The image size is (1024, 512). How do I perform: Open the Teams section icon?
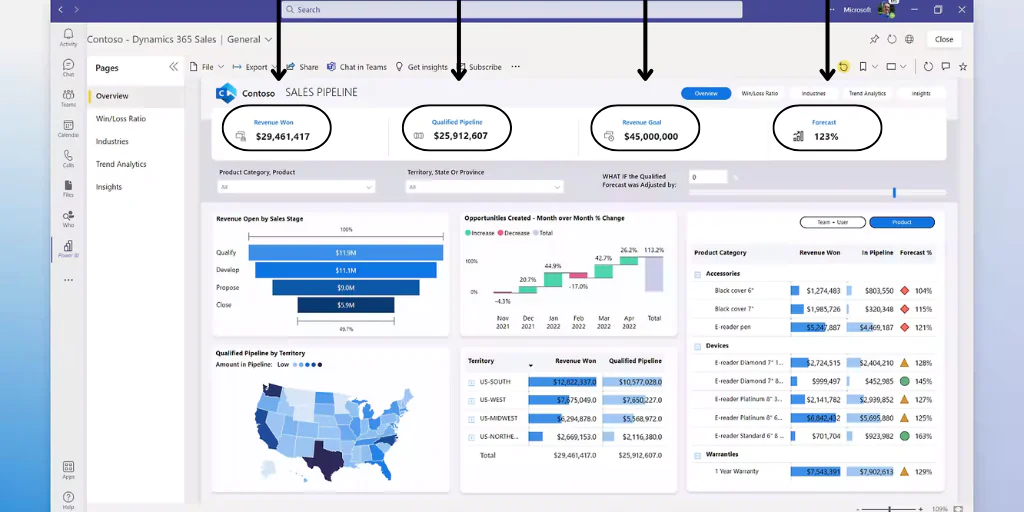(x=68, y=98)
